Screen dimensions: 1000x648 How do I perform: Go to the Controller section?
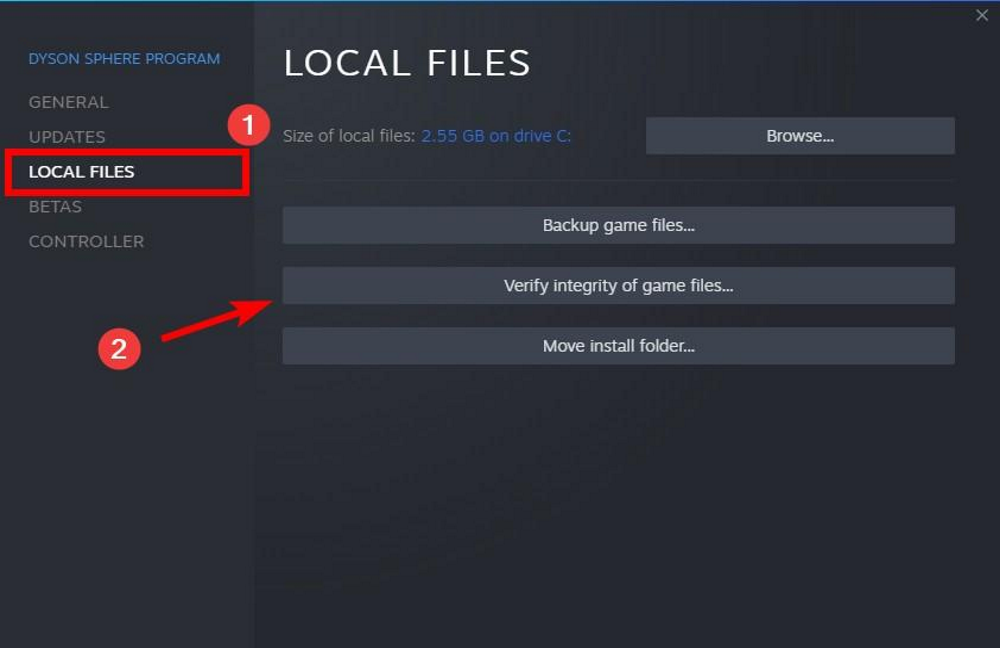[86, 242]
